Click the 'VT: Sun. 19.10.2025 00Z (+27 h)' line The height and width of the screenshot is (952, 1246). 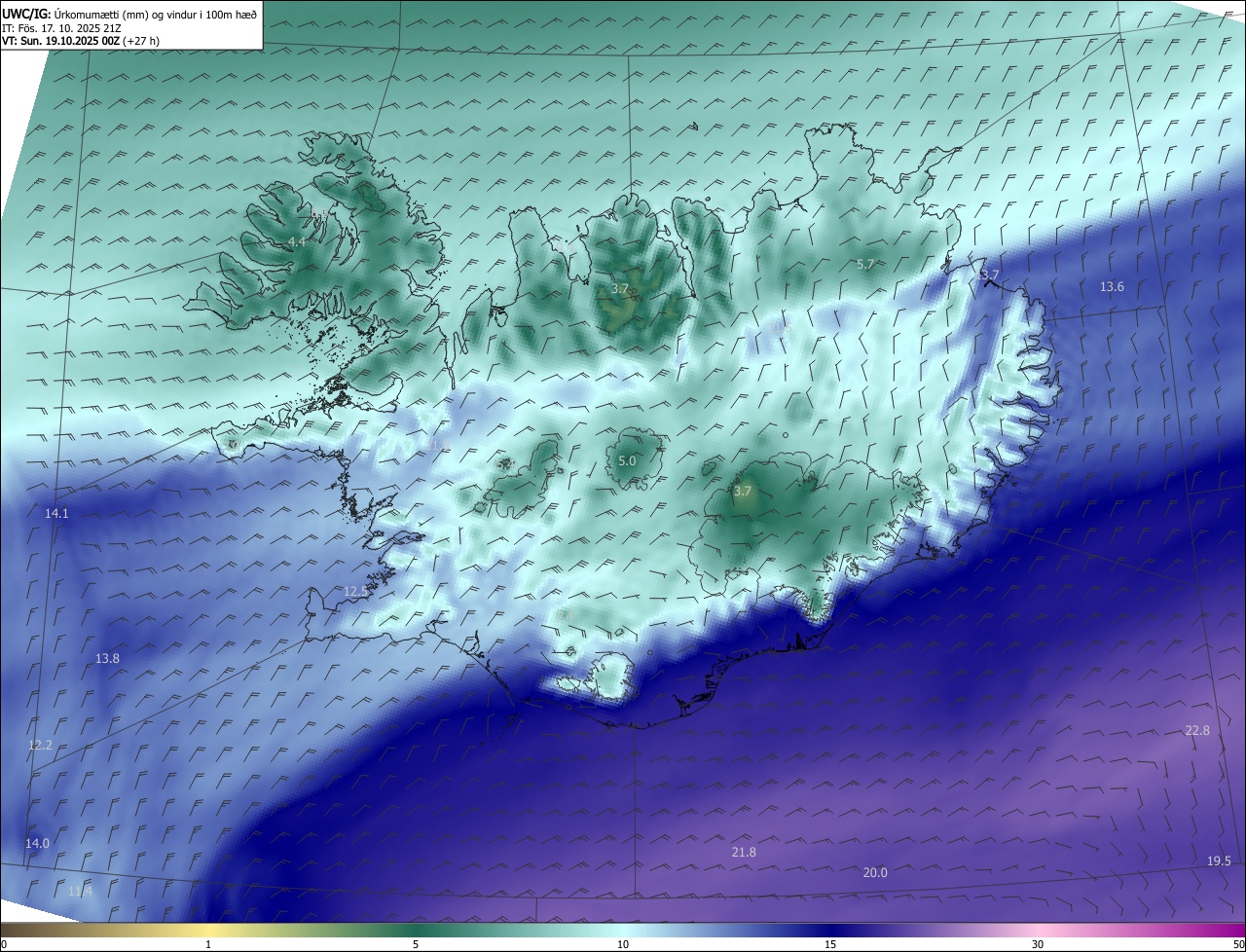(x=81, y=41)
